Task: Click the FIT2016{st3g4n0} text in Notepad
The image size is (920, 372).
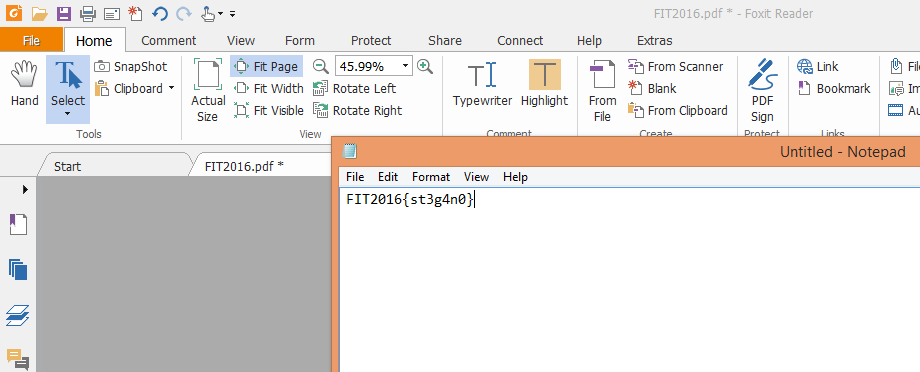Action: click(409, 200)
